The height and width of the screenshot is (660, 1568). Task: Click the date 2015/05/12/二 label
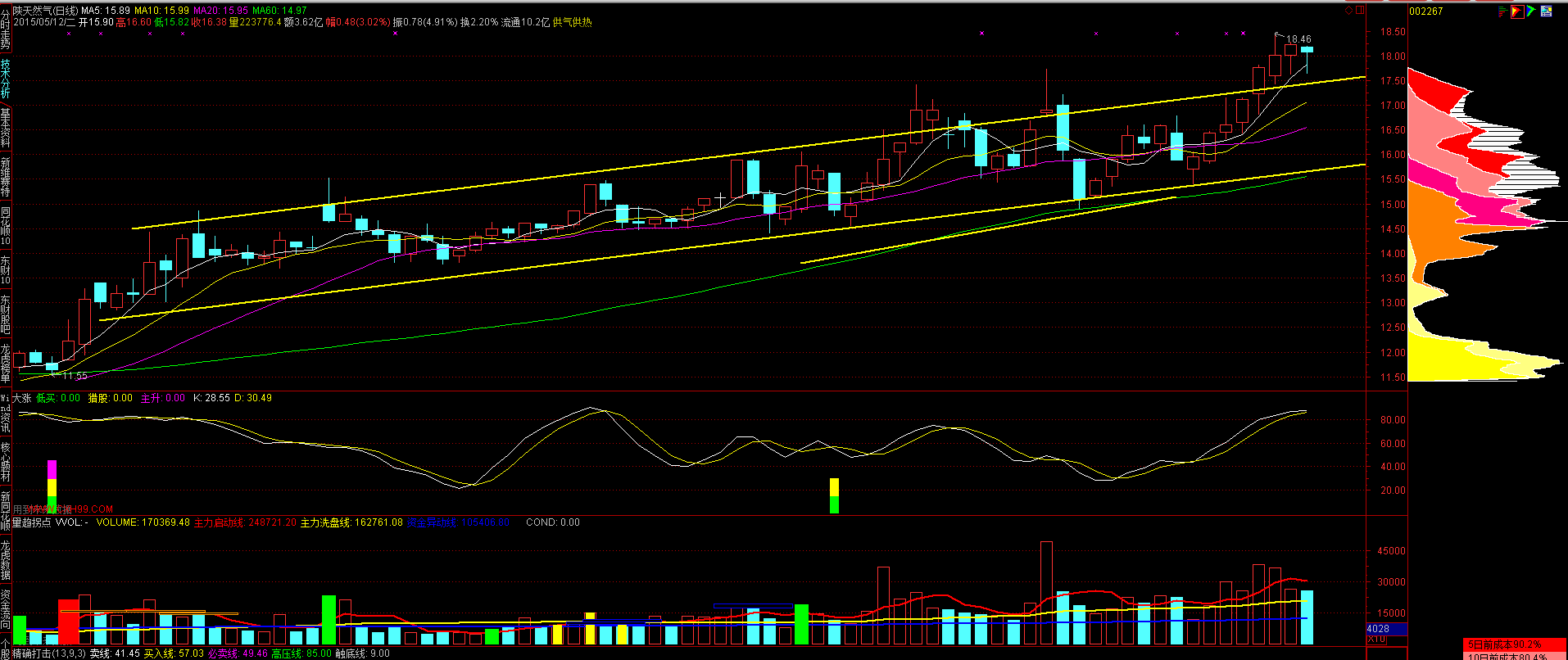click(43, 22)
